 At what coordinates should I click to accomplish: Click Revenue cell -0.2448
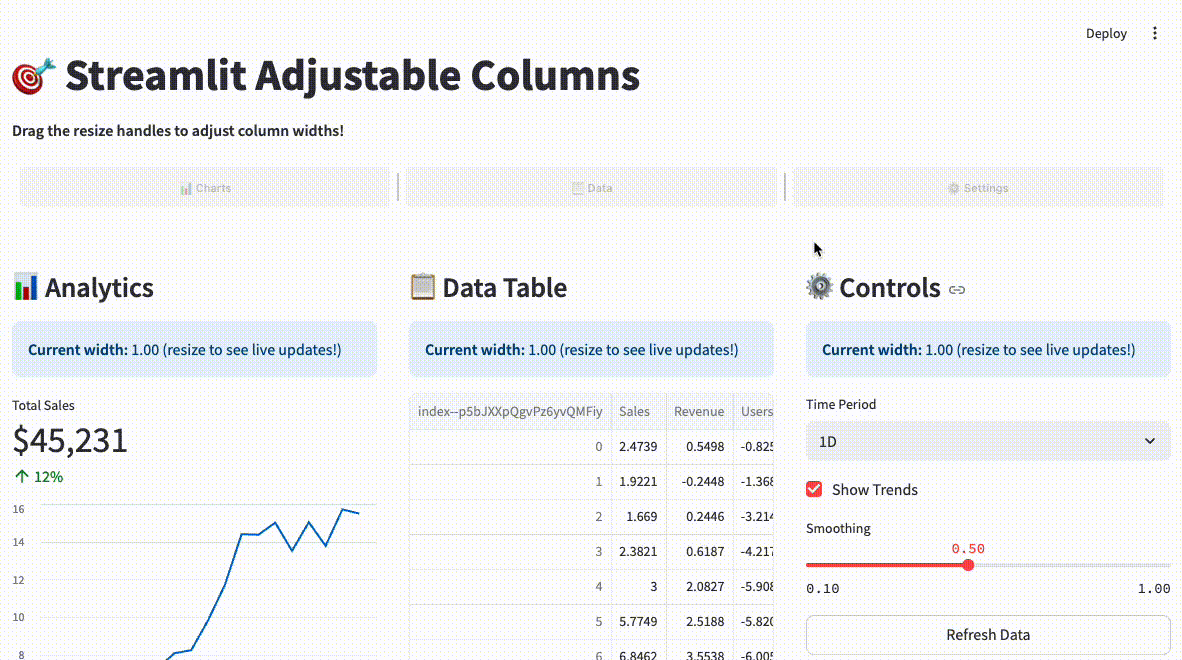[700, 481]
